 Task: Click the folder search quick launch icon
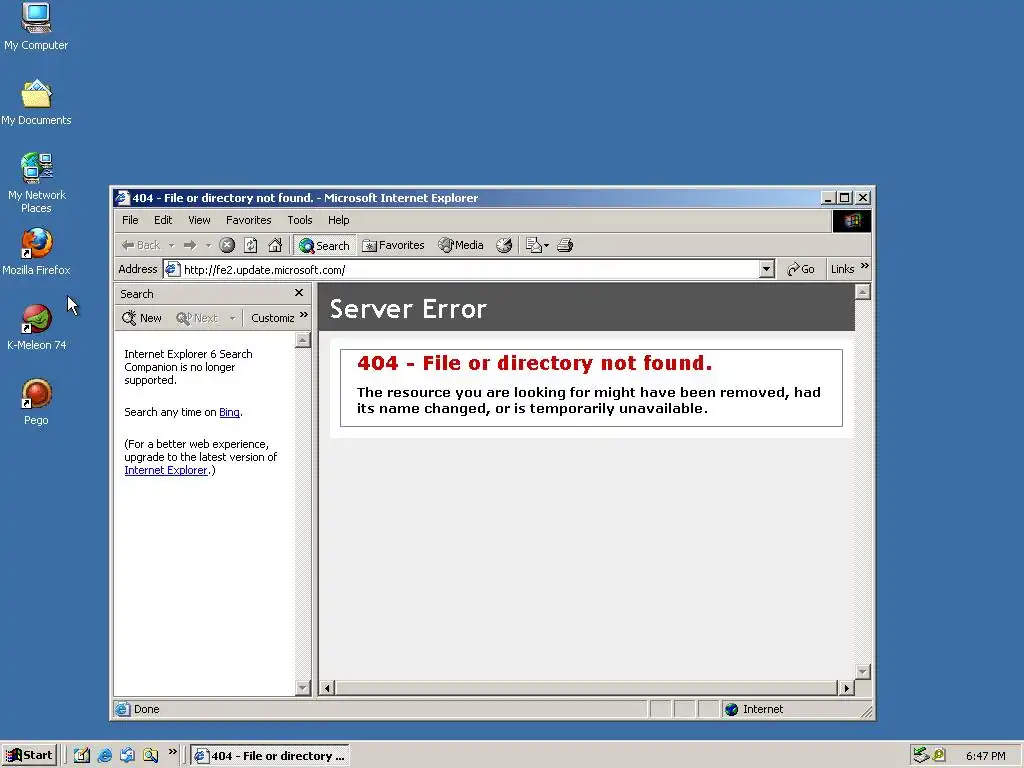pyautogui.click(x=150, y=756)
